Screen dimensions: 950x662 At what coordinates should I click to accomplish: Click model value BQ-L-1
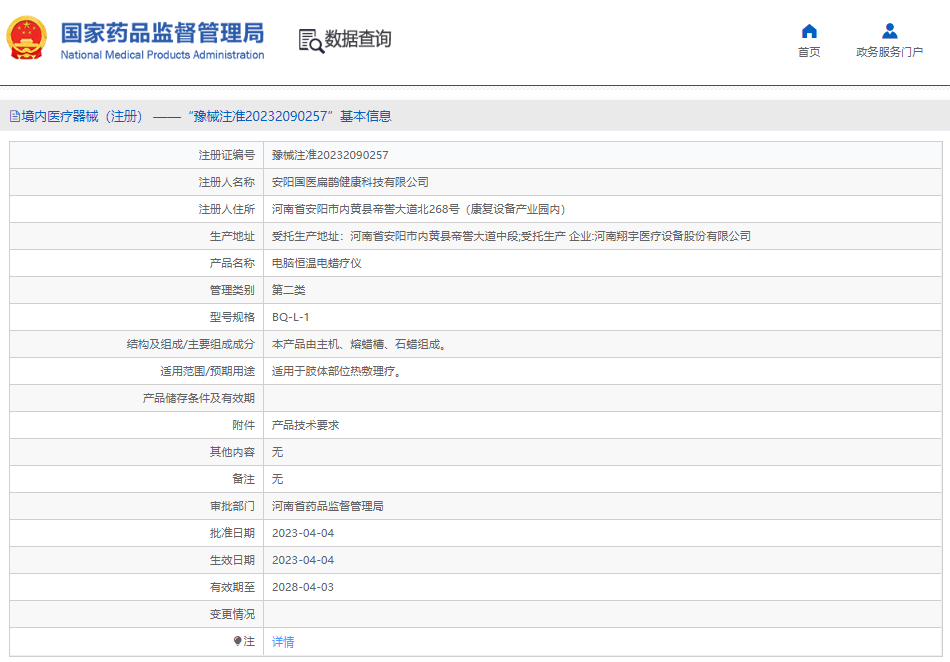tap(291, 317)
